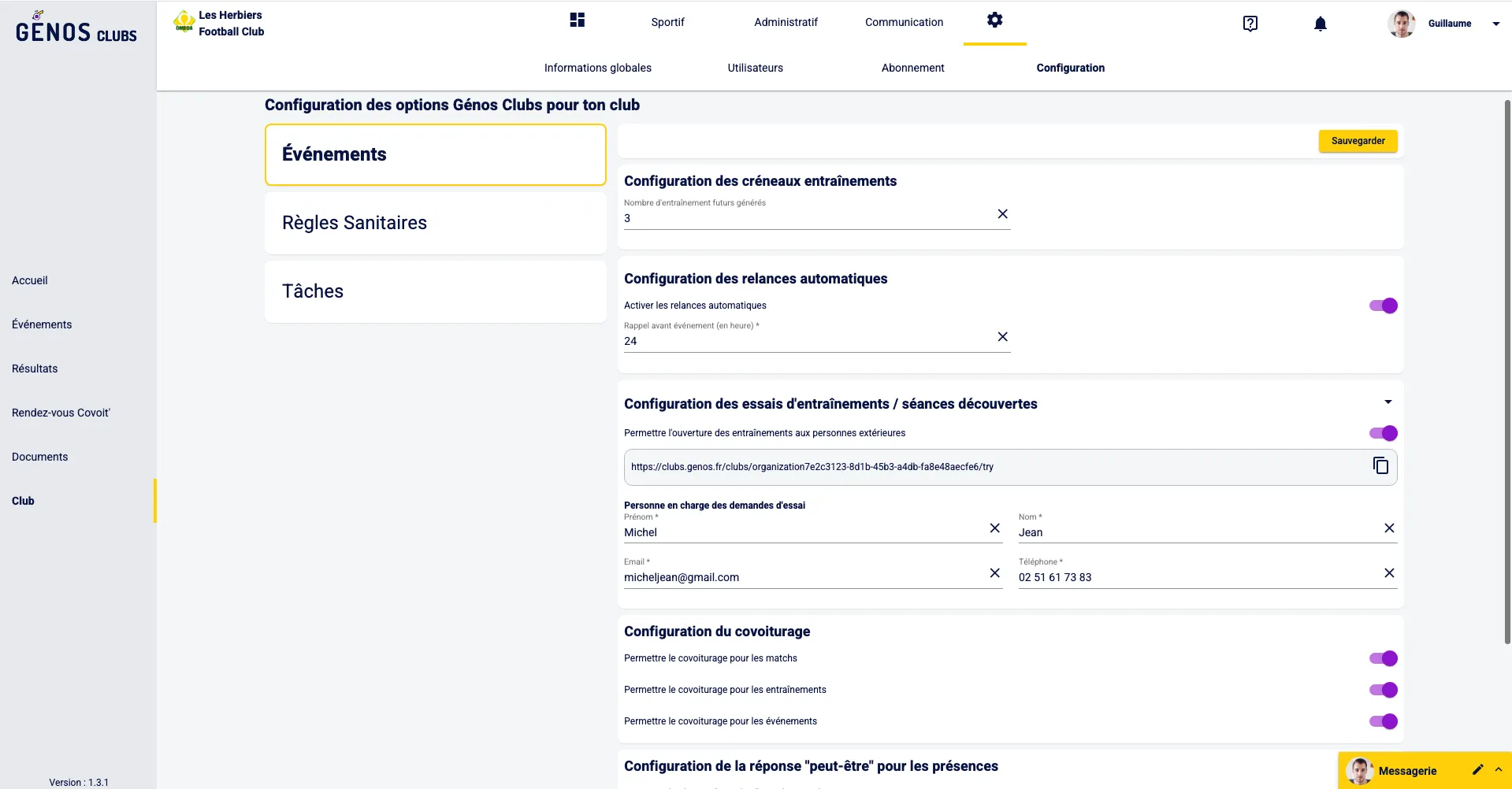Toggle covoiturage for matchs

tap(1383, 658)
